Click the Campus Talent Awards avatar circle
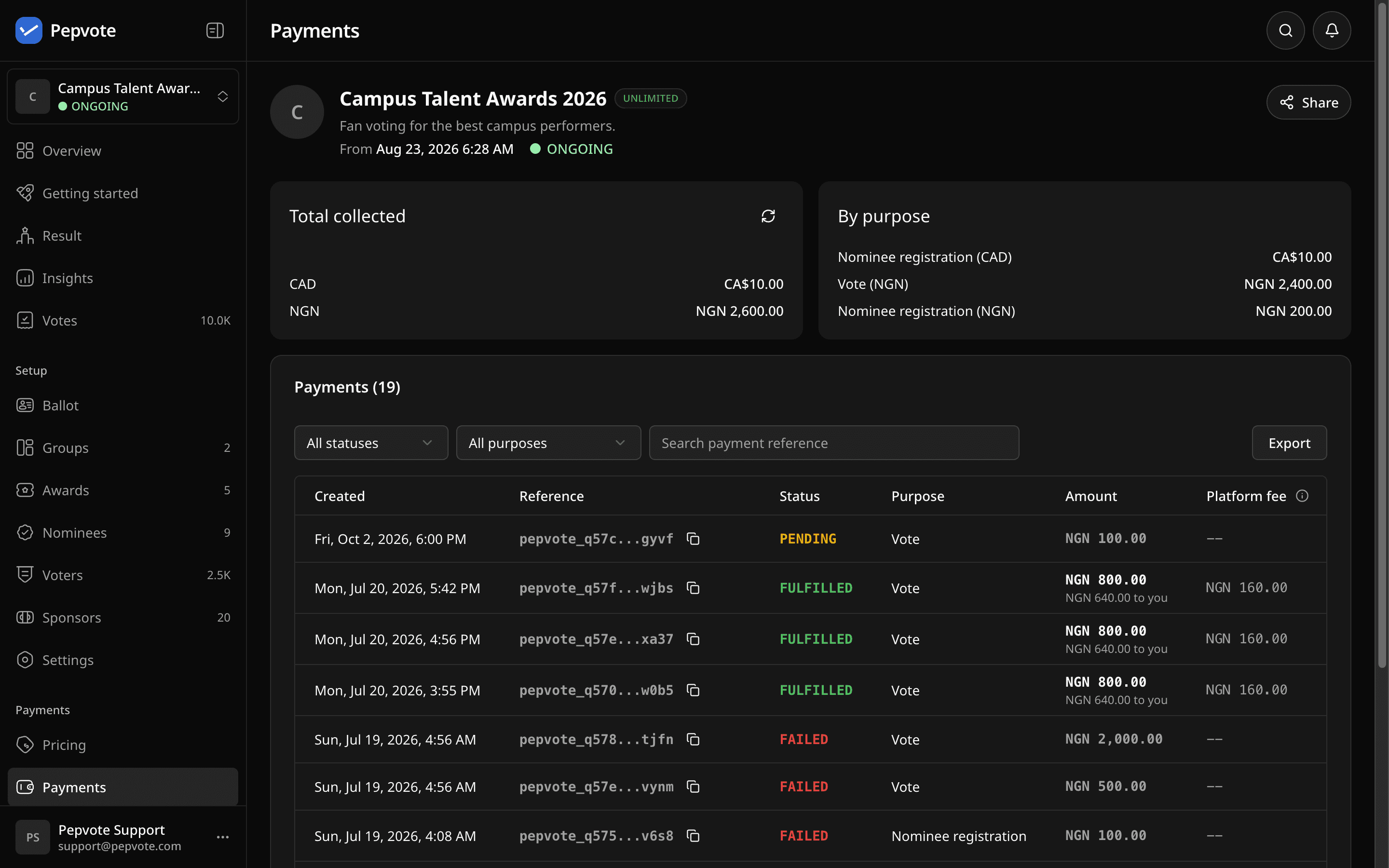Viewport: 1389px width, 868px height. pos(297,112)
